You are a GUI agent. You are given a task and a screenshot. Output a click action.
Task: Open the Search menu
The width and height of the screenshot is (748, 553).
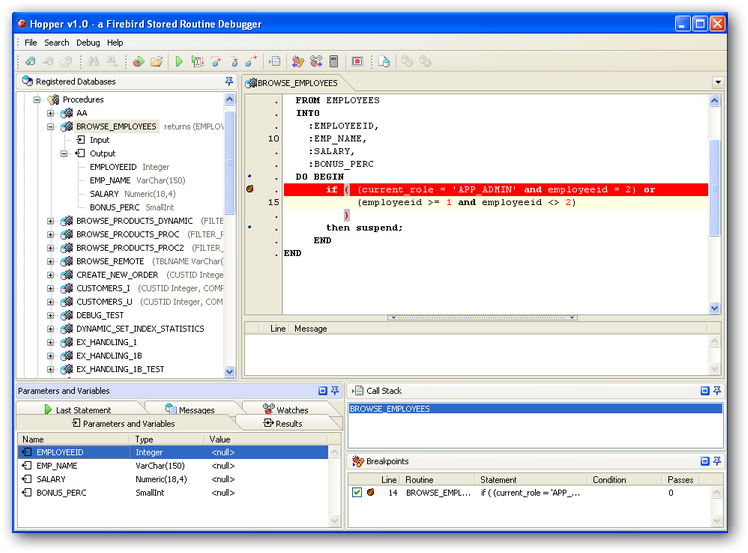pos(57,42)
